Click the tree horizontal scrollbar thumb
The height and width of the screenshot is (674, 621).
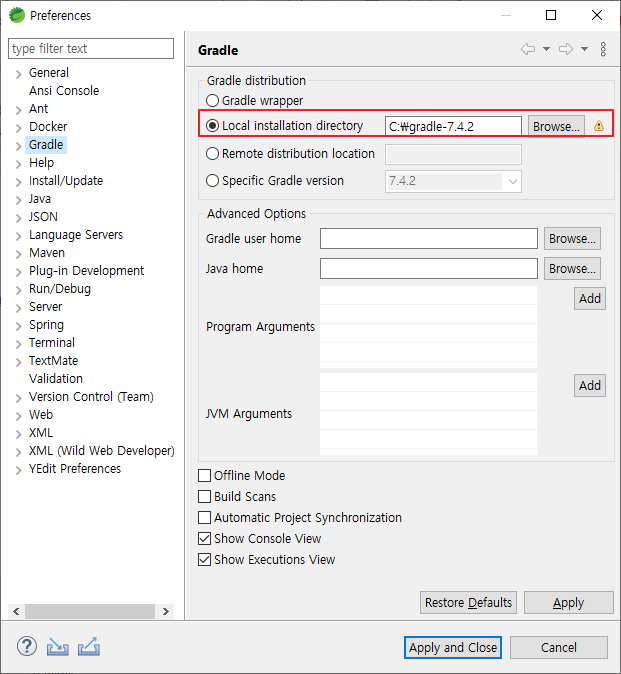(90, 611)
